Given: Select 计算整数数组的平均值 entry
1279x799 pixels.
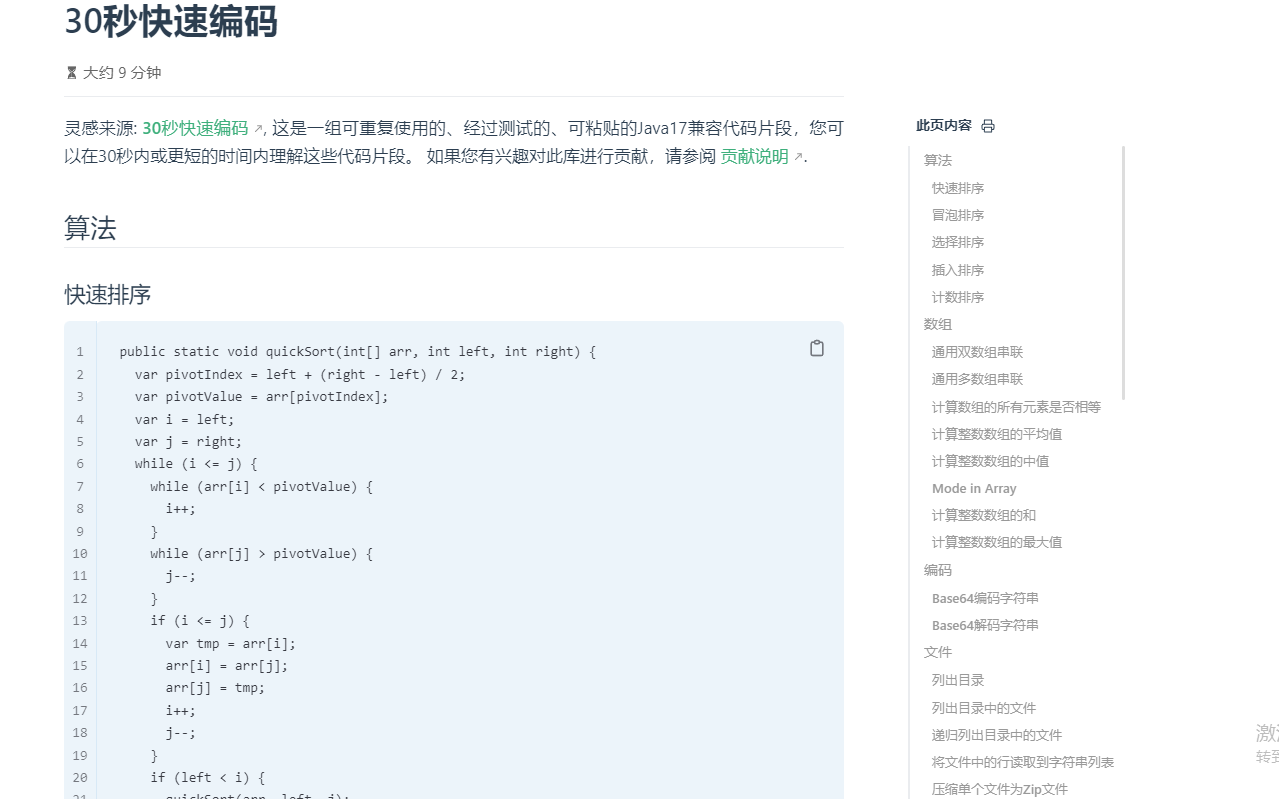Looking at the screenshot, I should [x=997, y=434].
